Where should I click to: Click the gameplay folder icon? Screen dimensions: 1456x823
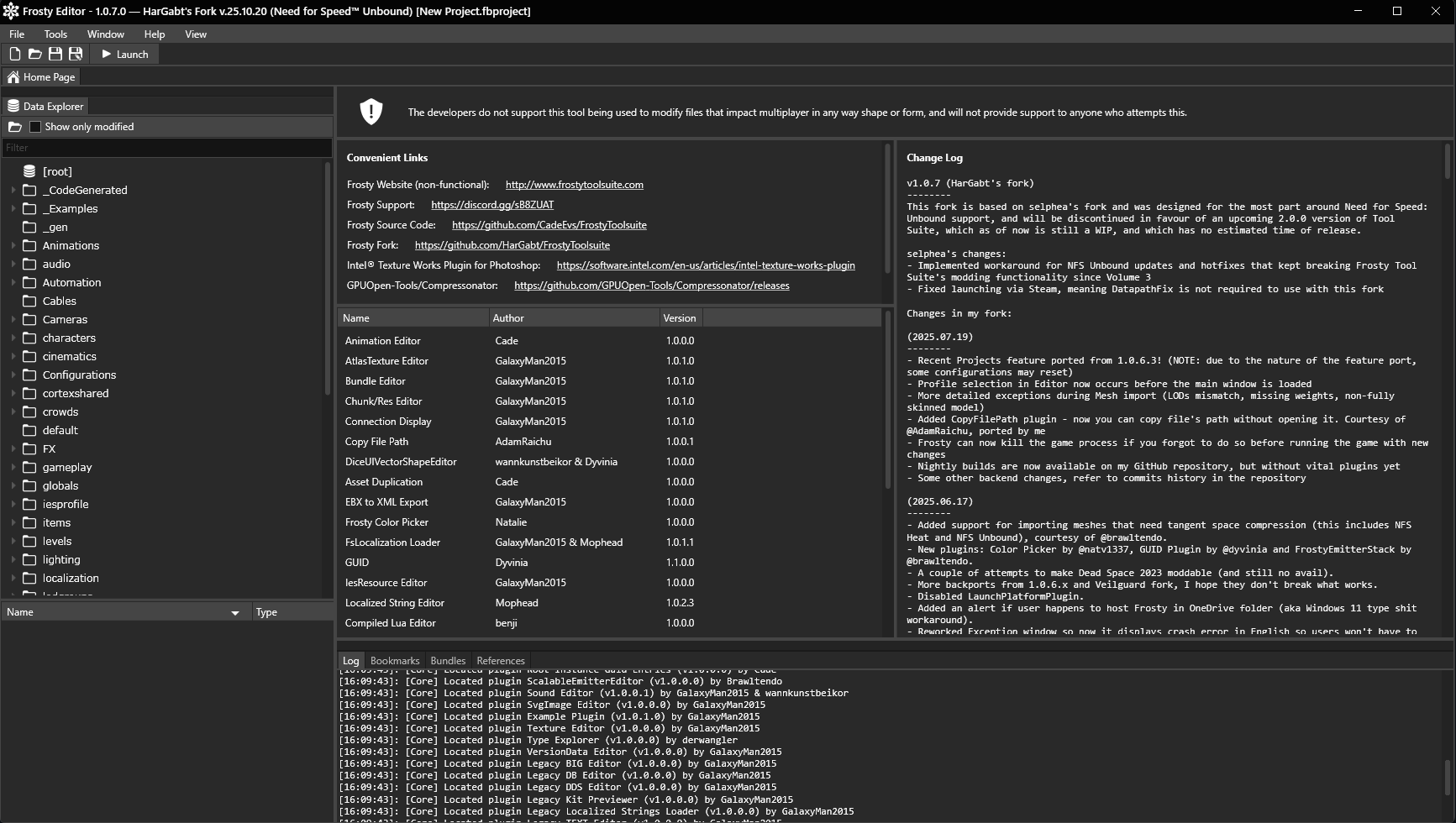coord(29,467)
